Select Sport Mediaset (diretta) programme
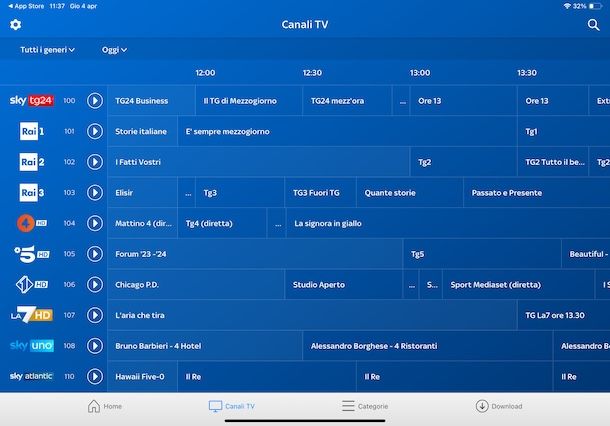The image size is (610, 426). [x=519, y=284]
